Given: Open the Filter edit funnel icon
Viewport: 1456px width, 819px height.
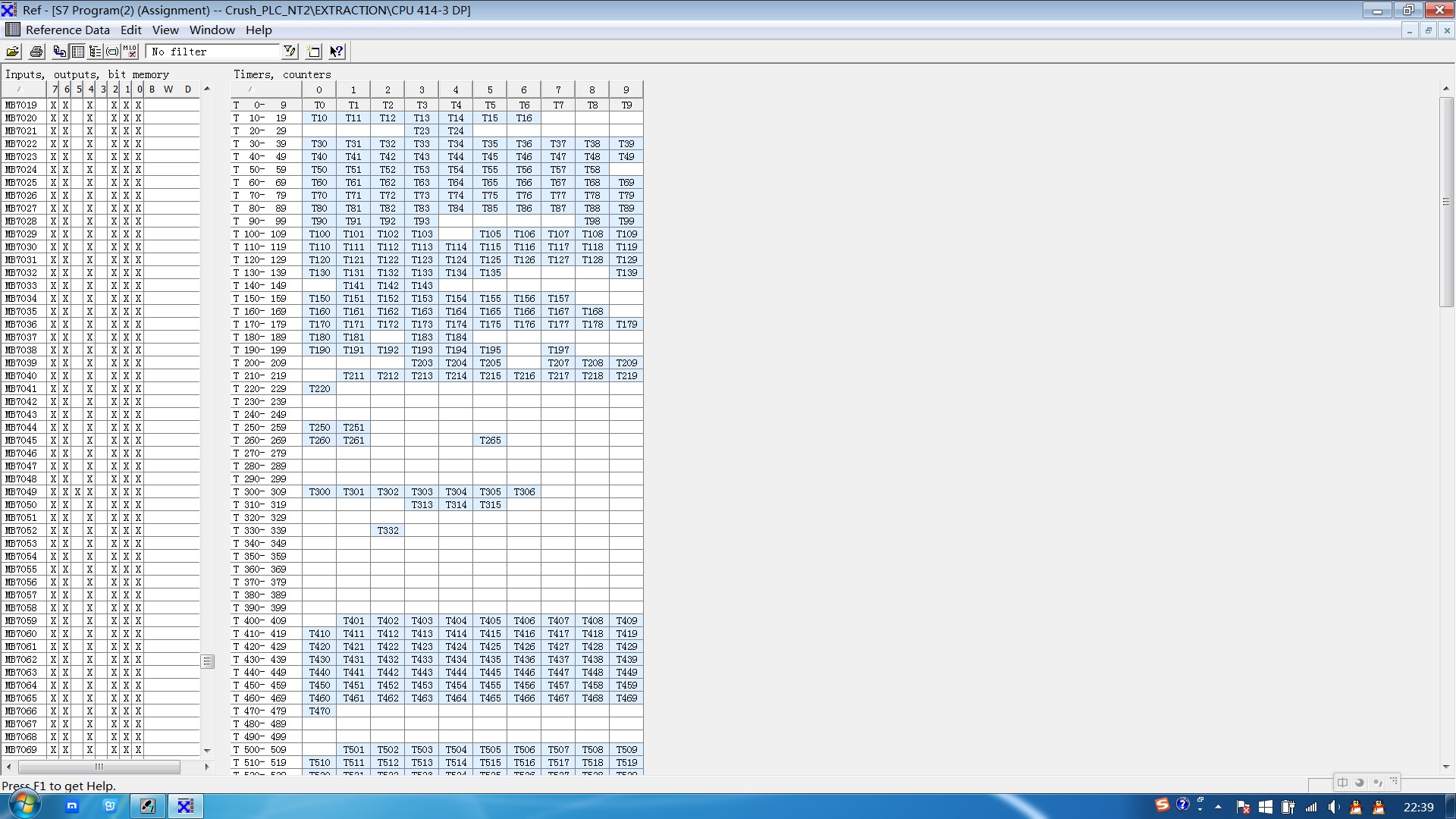Looking at the screenshot, I should pyautogui.click(x=290, y=52).
